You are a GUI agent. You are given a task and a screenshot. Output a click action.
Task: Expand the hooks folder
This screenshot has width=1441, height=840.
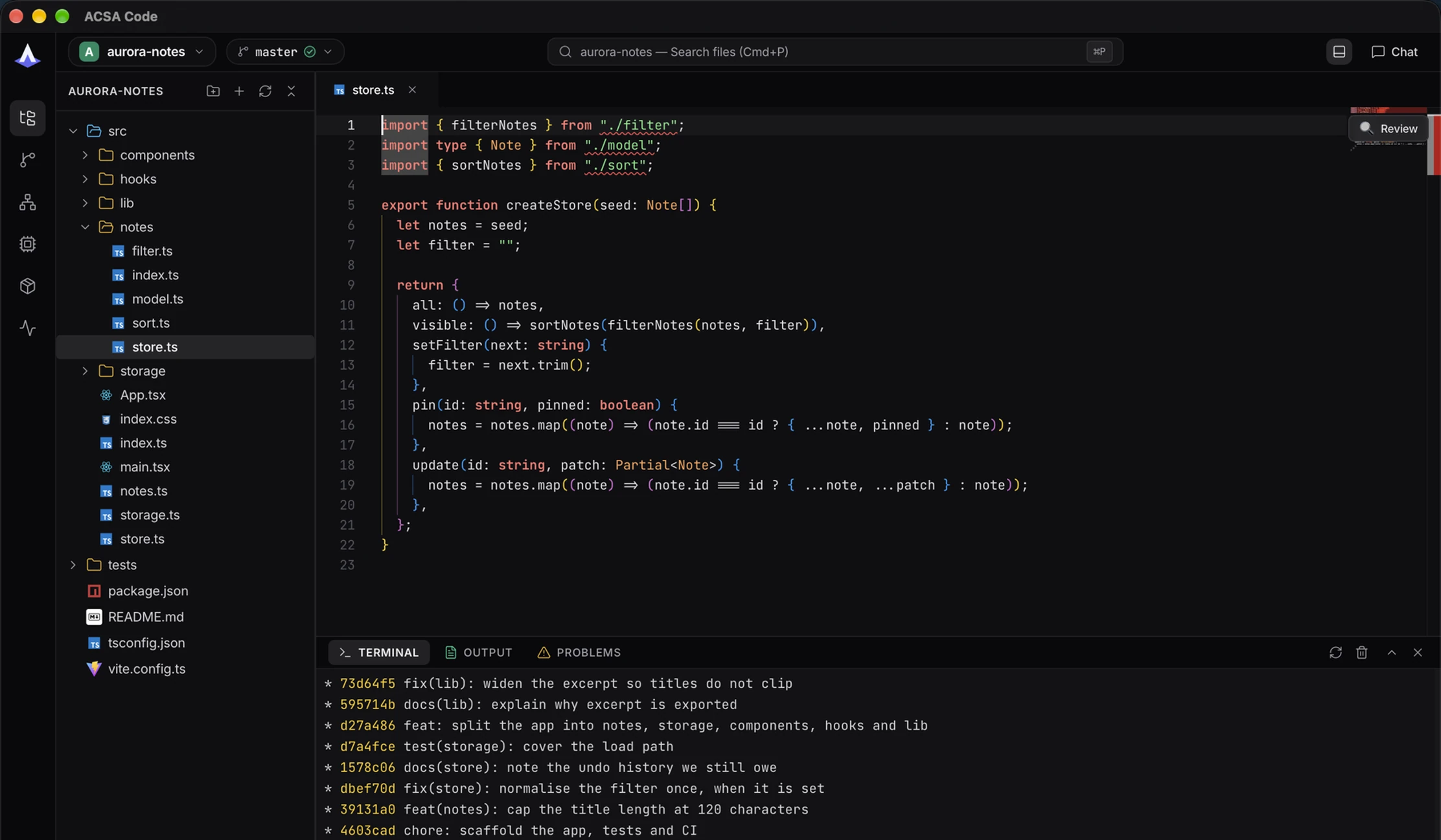[85, 179]
